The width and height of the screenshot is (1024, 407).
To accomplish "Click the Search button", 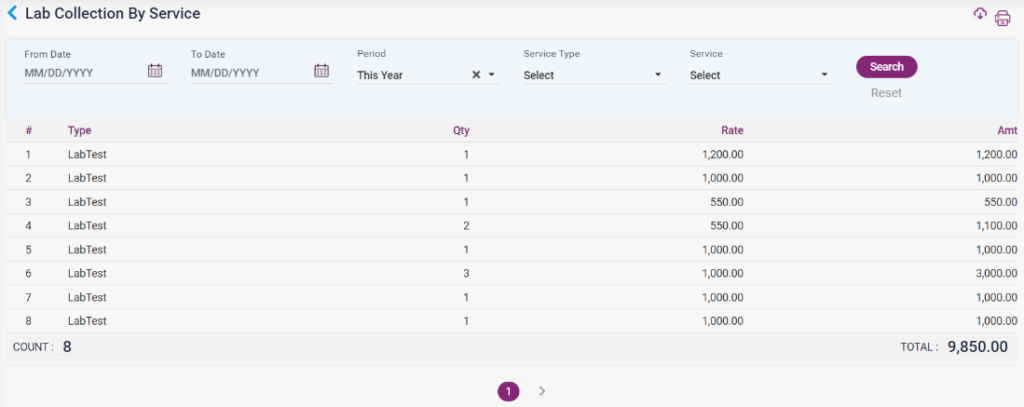I will 886,67.
